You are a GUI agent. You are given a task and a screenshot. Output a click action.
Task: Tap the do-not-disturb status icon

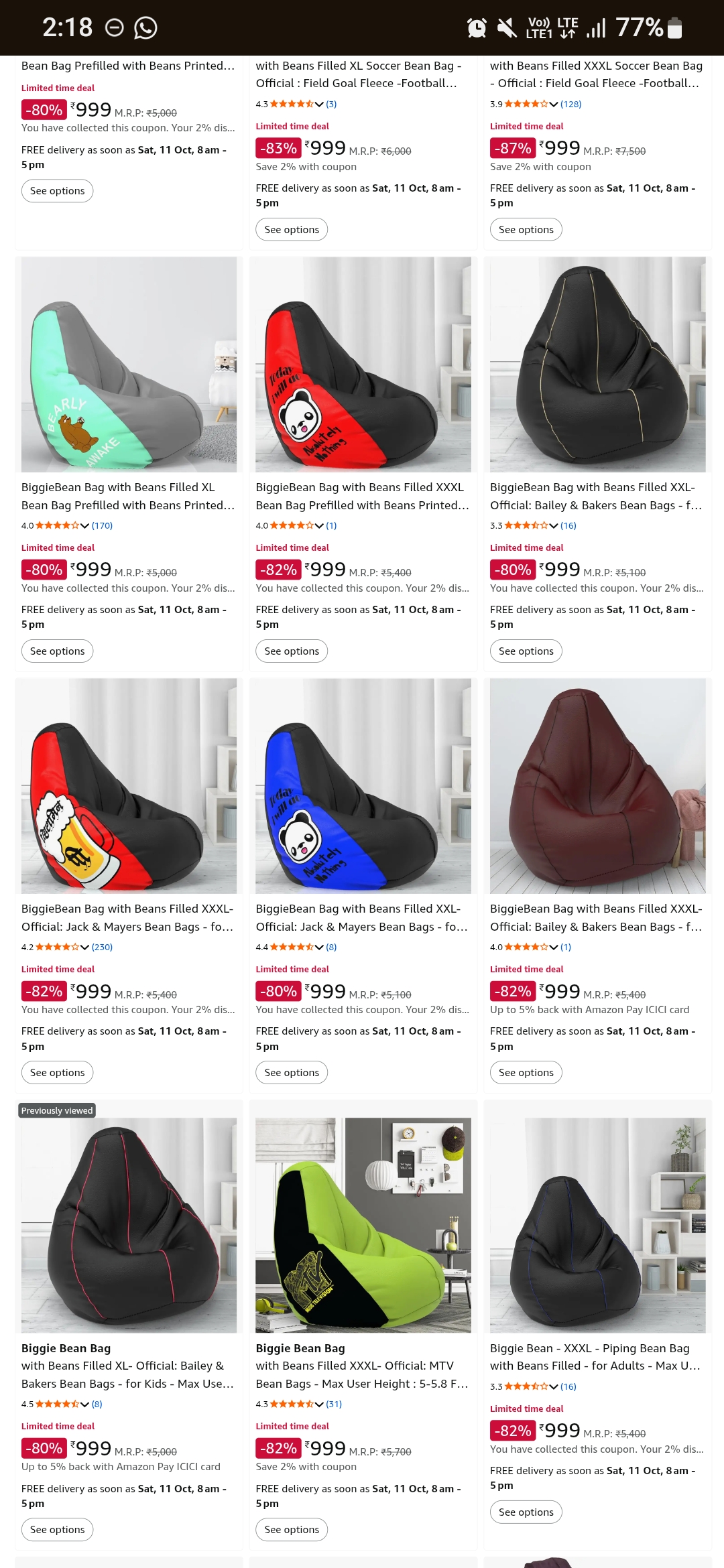[115, 27]
